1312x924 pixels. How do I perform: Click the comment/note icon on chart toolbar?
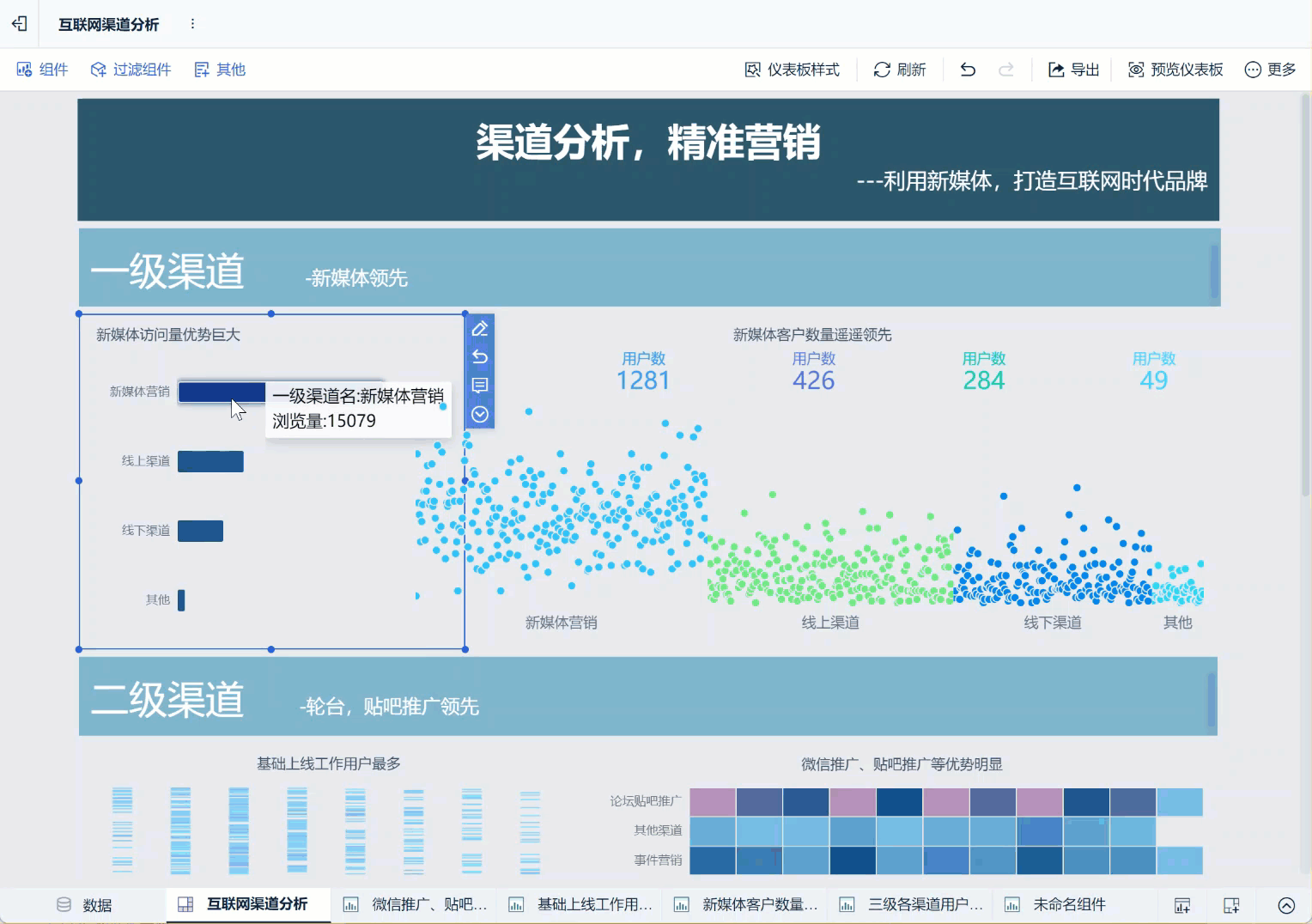[480, 386]
